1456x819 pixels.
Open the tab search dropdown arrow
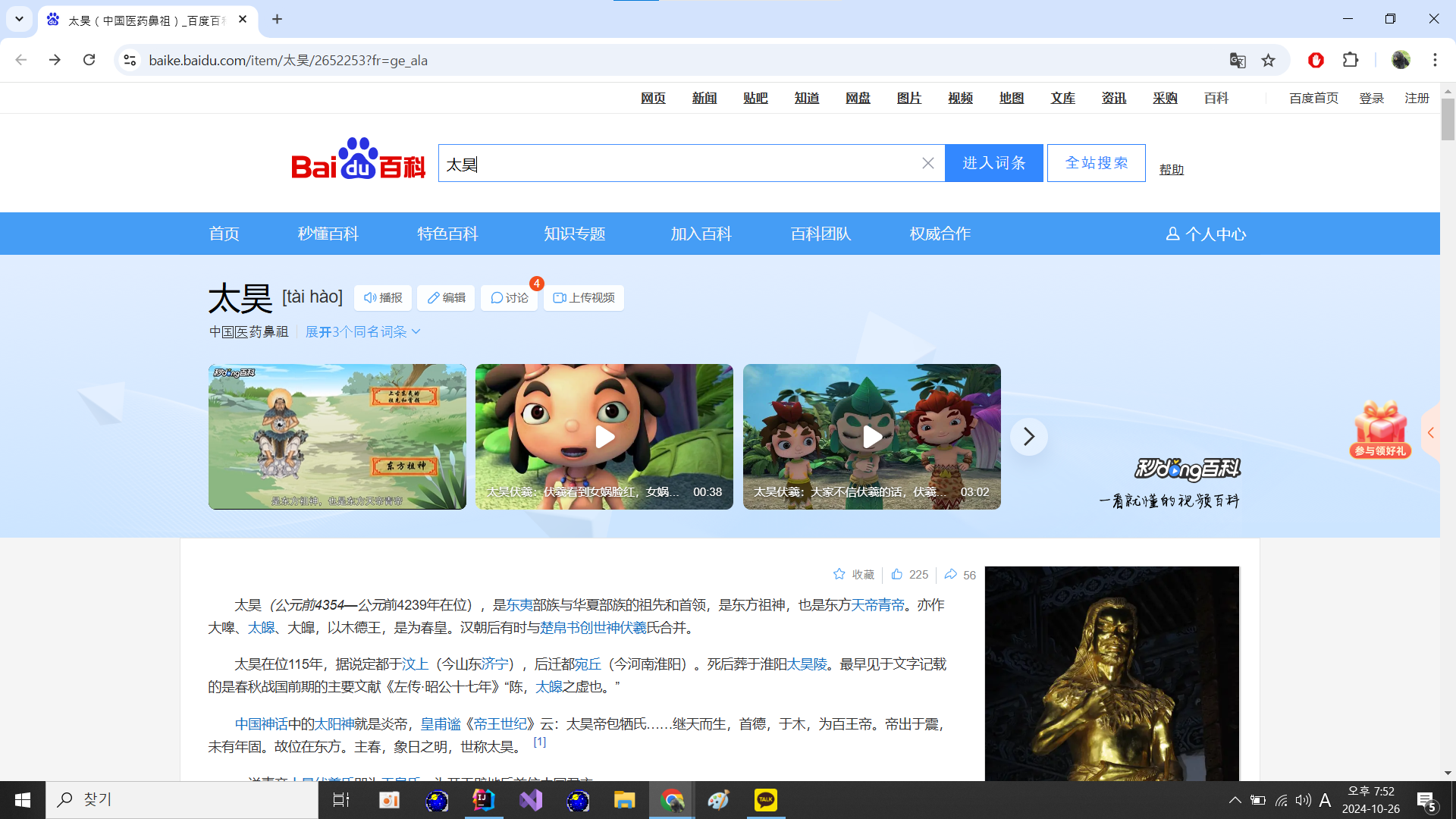coord(19,19)
